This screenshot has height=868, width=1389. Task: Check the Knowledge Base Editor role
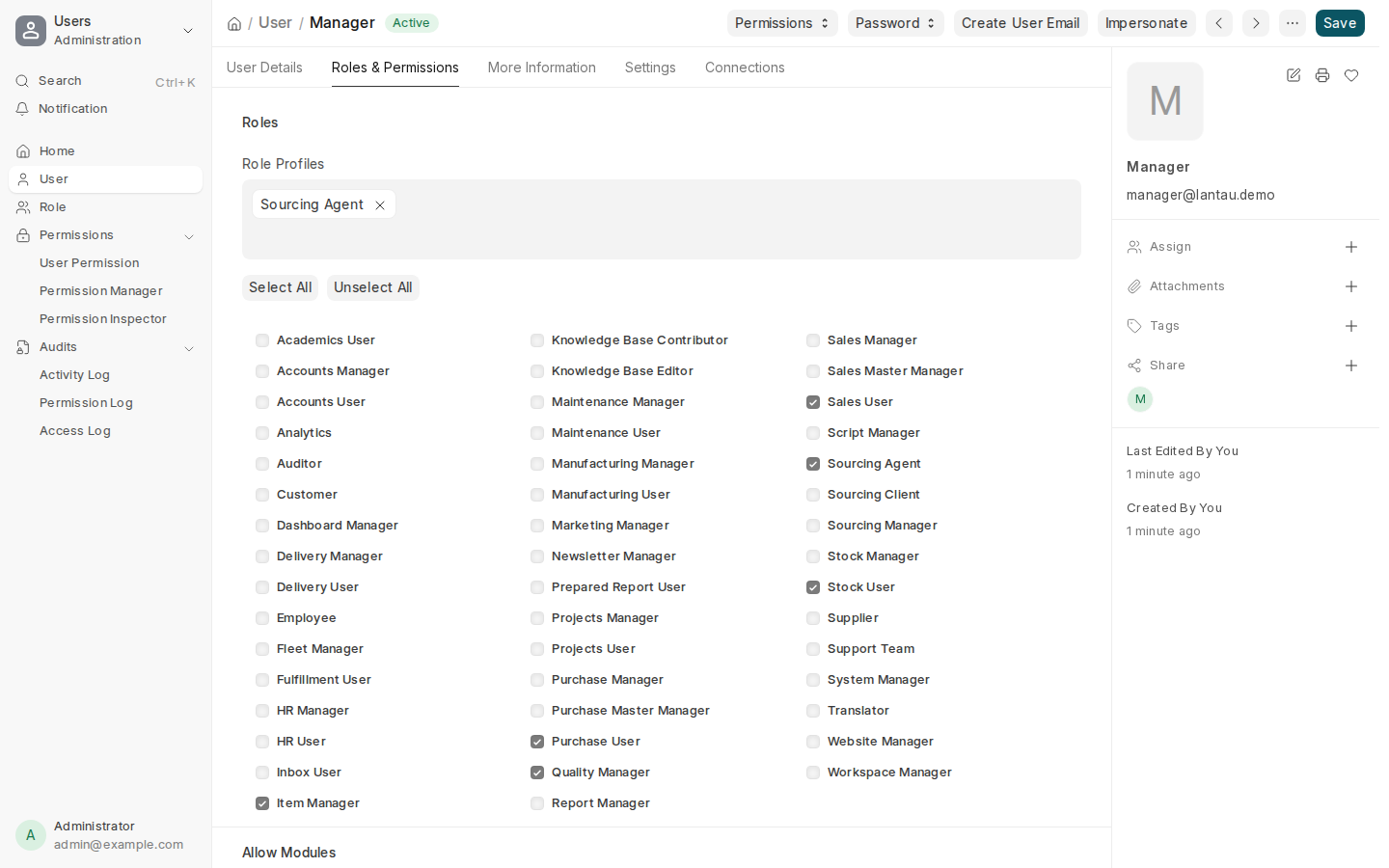tap(537, 371)
